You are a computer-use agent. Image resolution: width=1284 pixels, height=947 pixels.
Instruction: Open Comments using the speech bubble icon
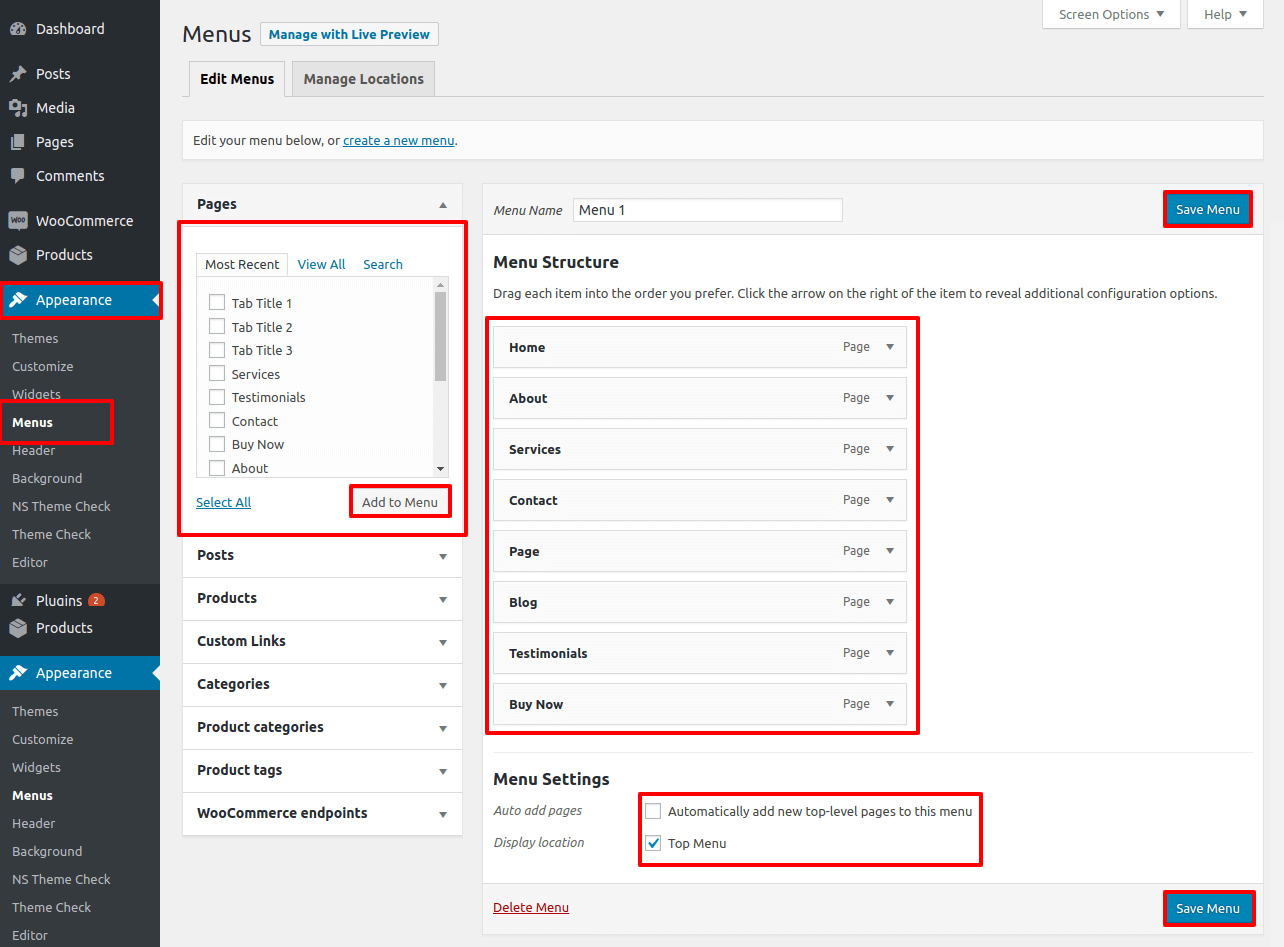(x=19, y=175)
